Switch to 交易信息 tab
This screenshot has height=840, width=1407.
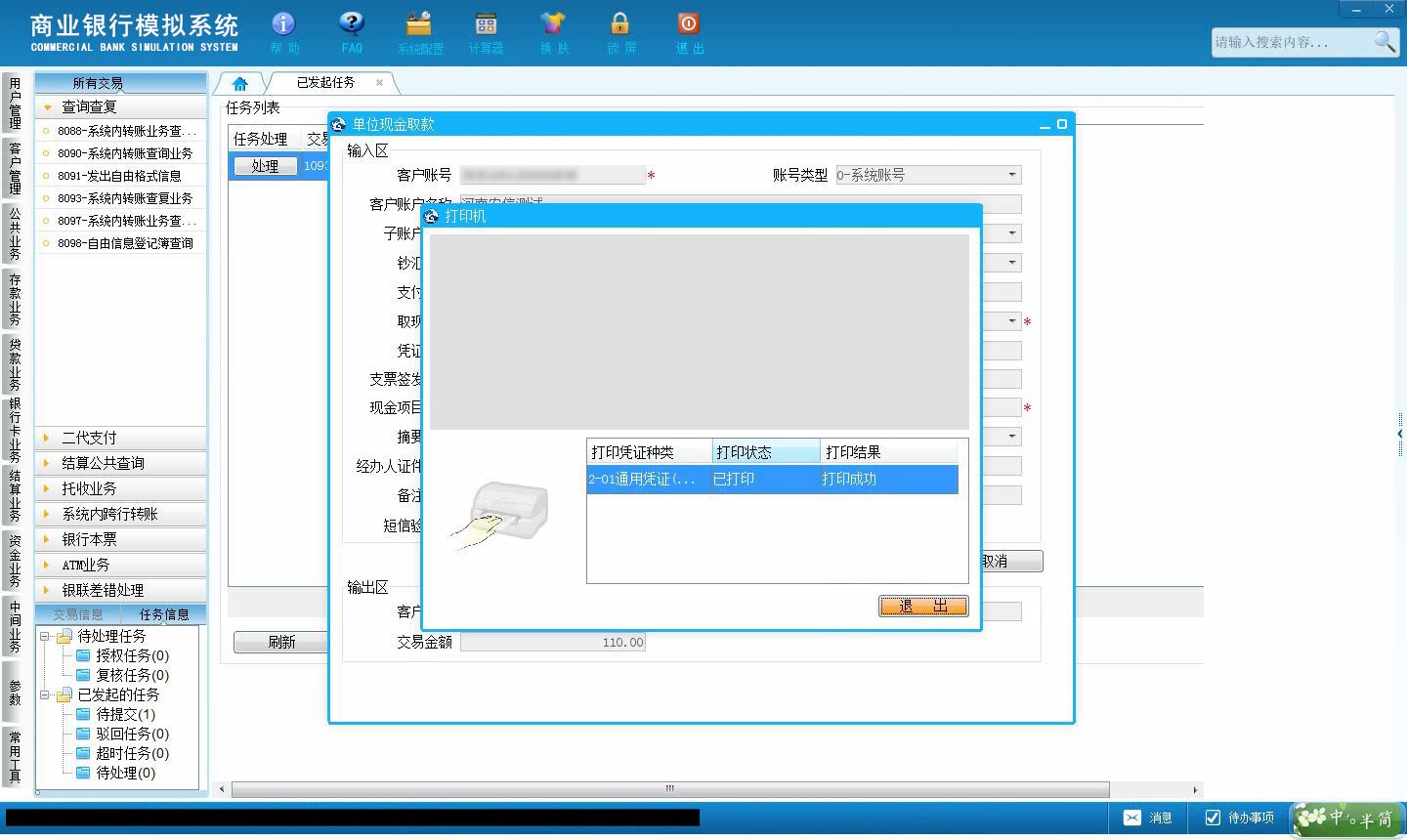78,614
